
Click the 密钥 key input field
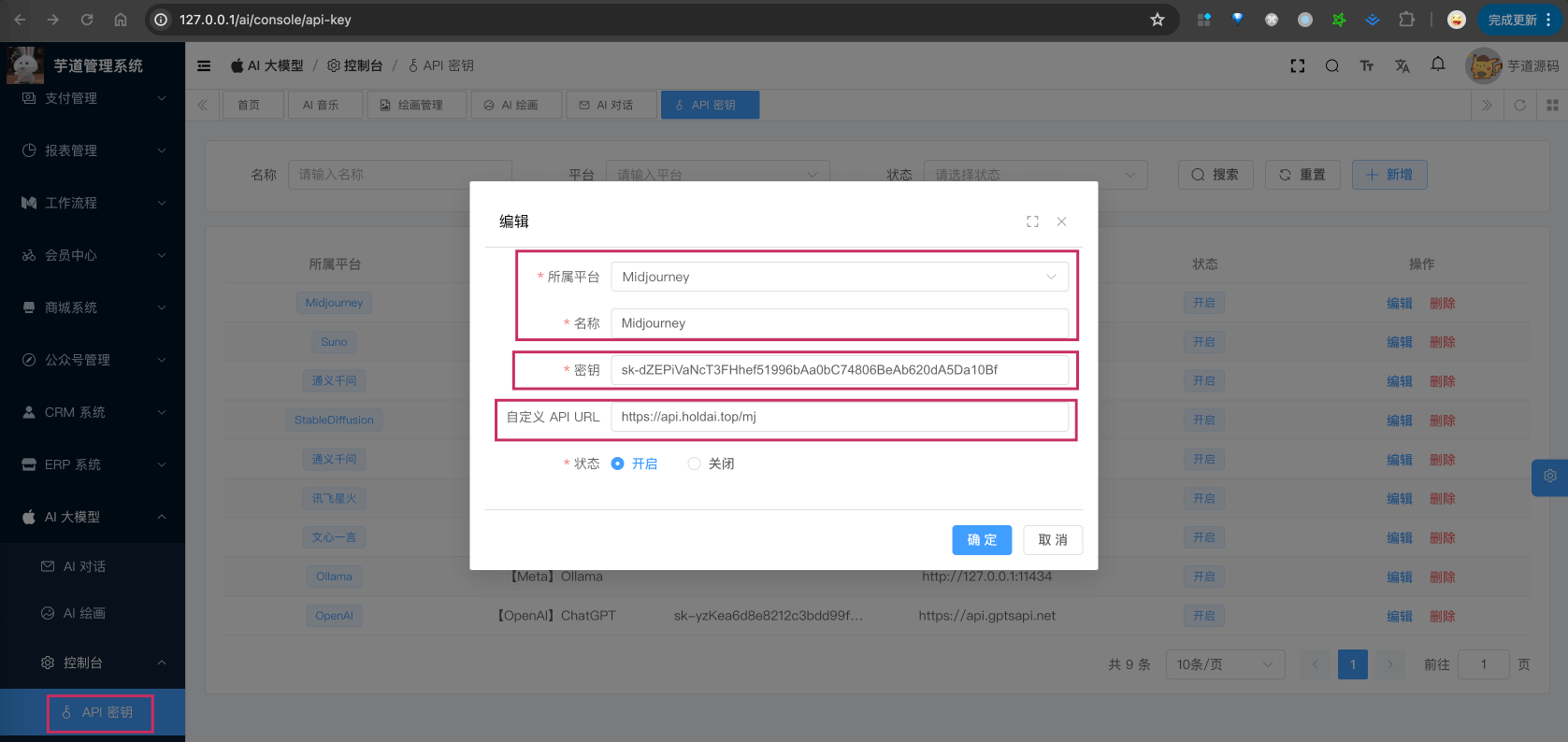(839, 370)
